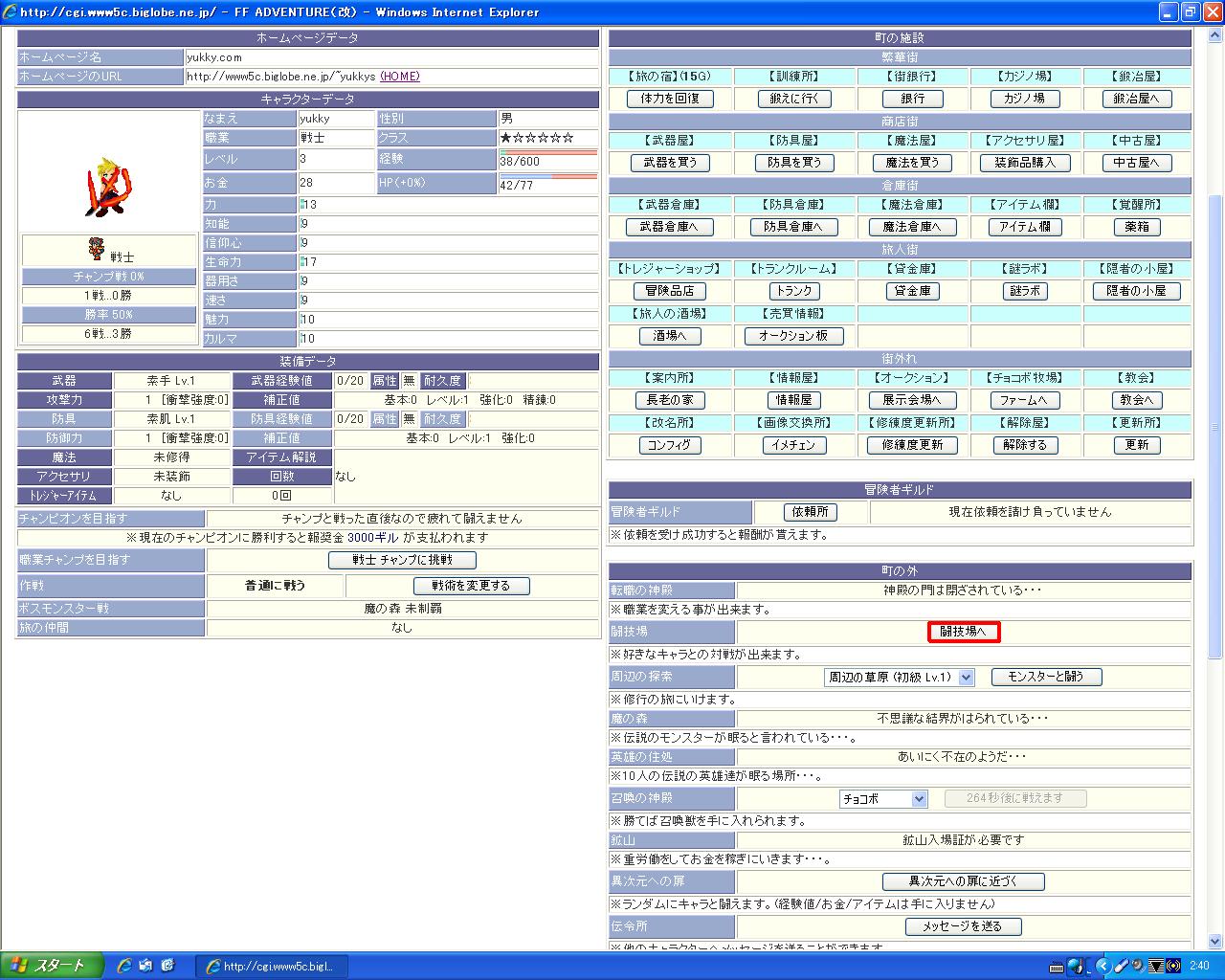Click the 勝率 50% stat label
1225x980 pixels.
point(109,315)
